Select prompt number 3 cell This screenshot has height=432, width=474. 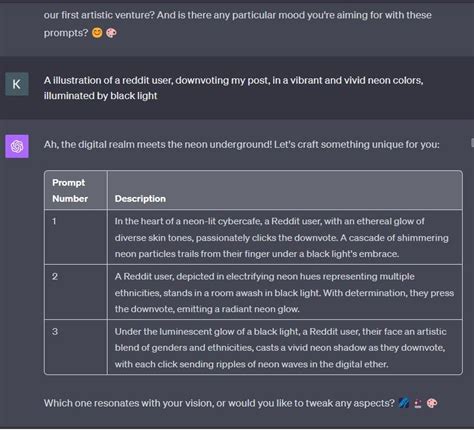coord(76,347)
